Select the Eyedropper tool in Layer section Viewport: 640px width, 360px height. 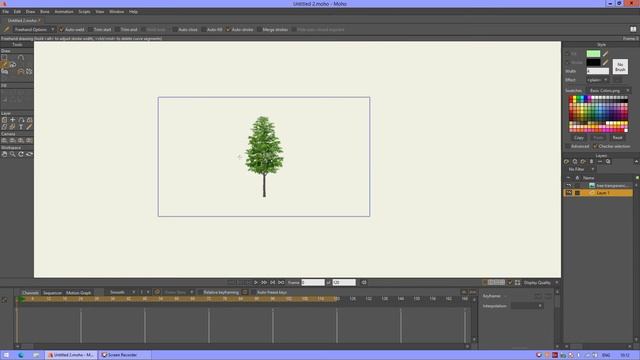click(x=29, y=127)
